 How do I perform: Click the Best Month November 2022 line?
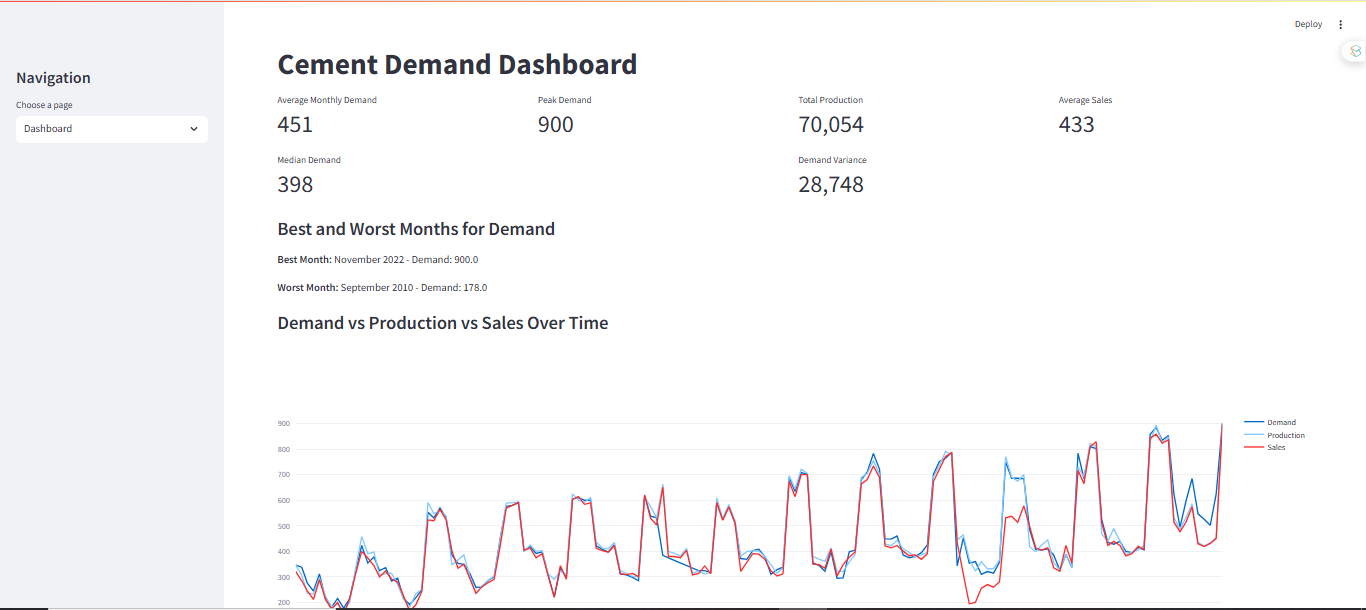click(x=378, y=260)
